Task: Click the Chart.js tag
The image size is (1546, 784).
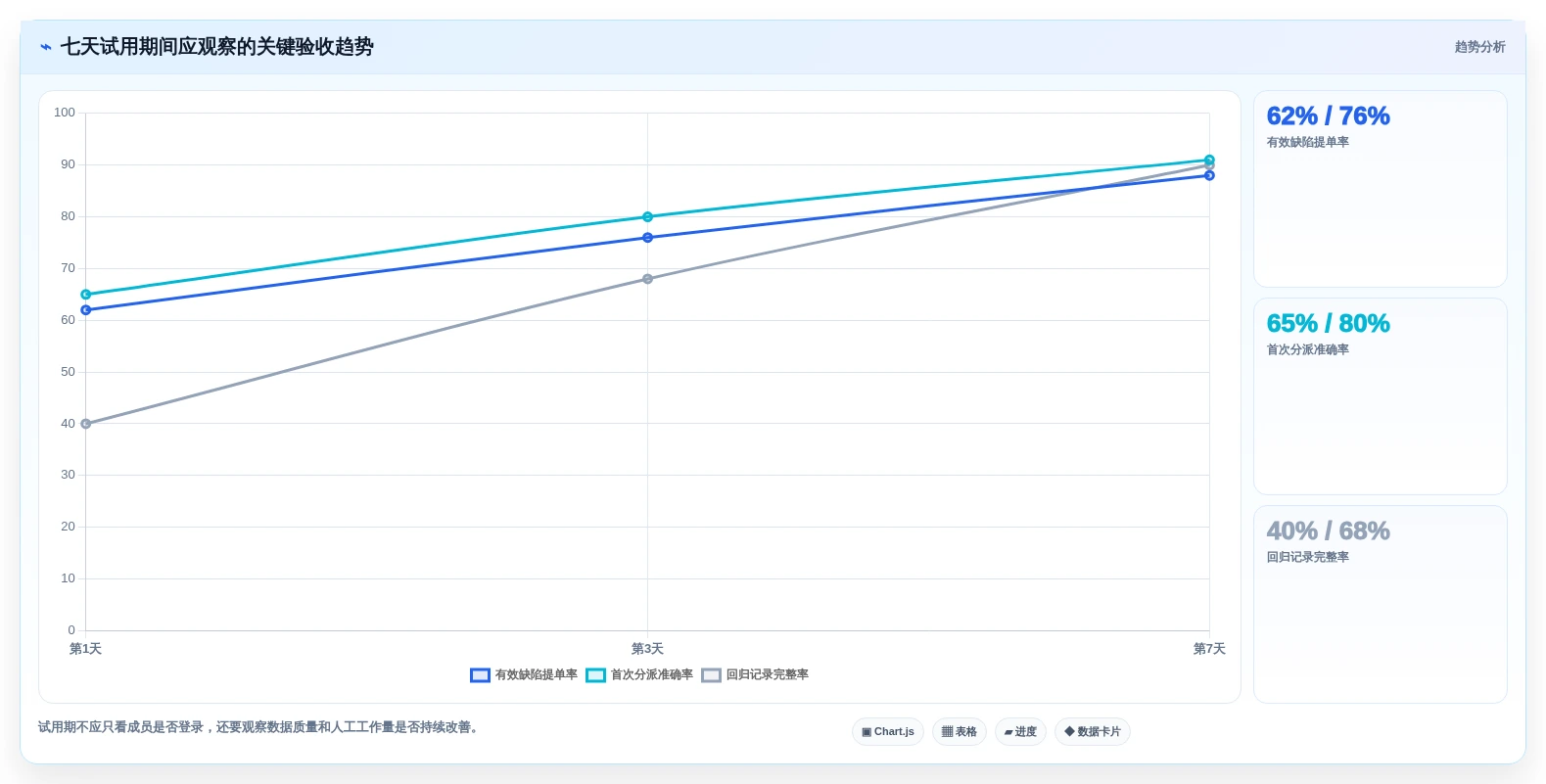Action: tap(888, 732)
